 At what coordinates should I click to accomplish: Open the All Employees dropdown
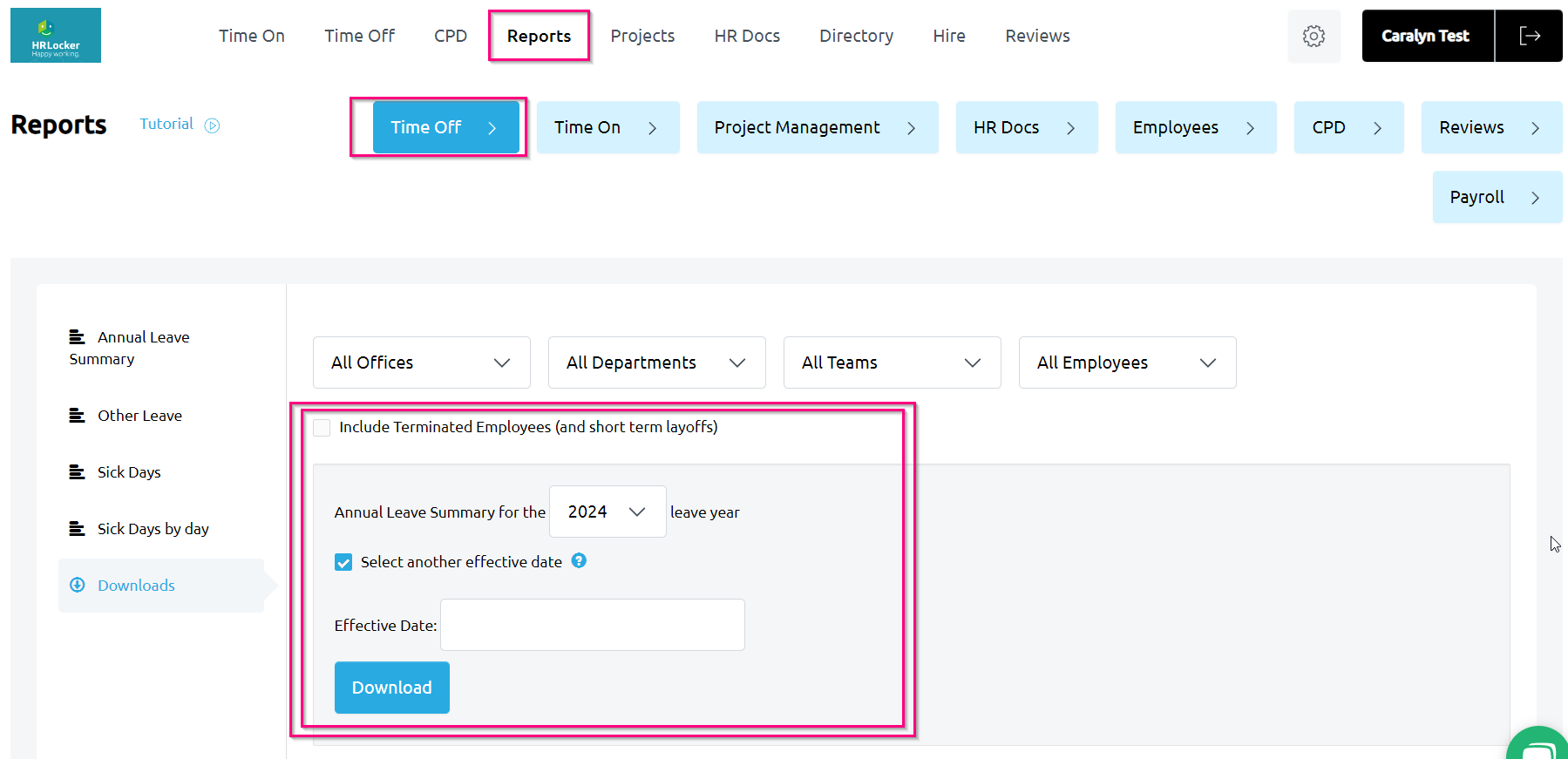tap(1126, 363)
